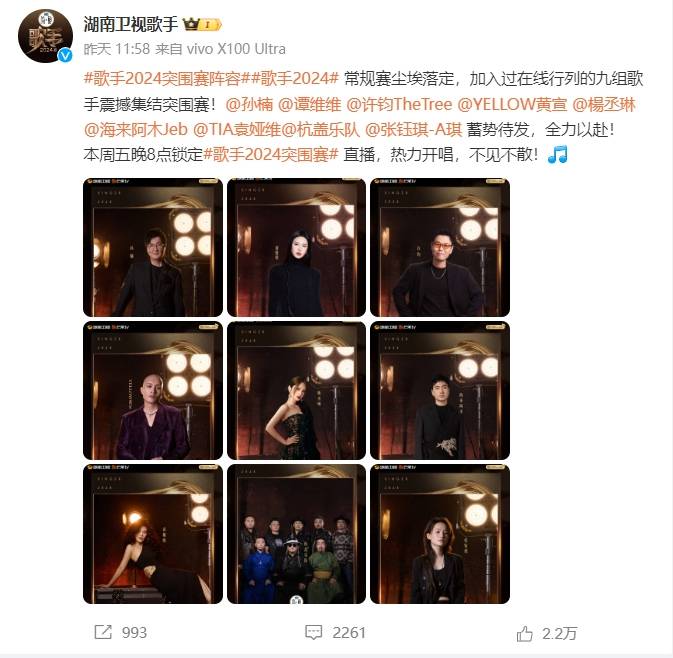
Task: Open the comments icon beside 2261
Action: (313, 632)
